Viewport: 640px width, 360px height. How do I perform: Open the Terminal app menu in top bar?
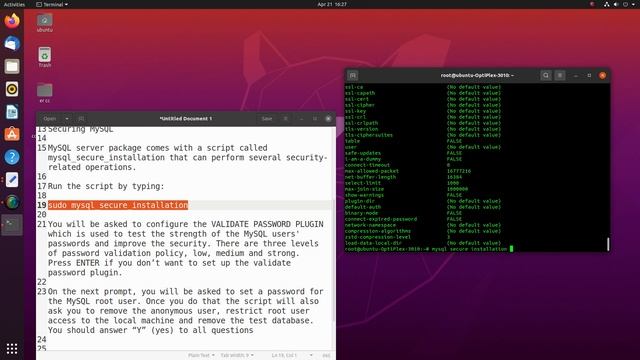click(52, 4)
